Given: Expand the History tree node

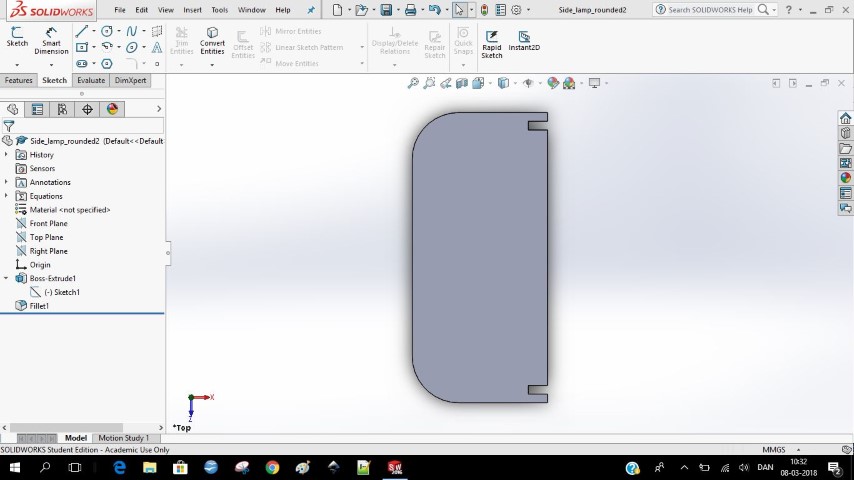Looking at the screenshot, I should (6, 155).
